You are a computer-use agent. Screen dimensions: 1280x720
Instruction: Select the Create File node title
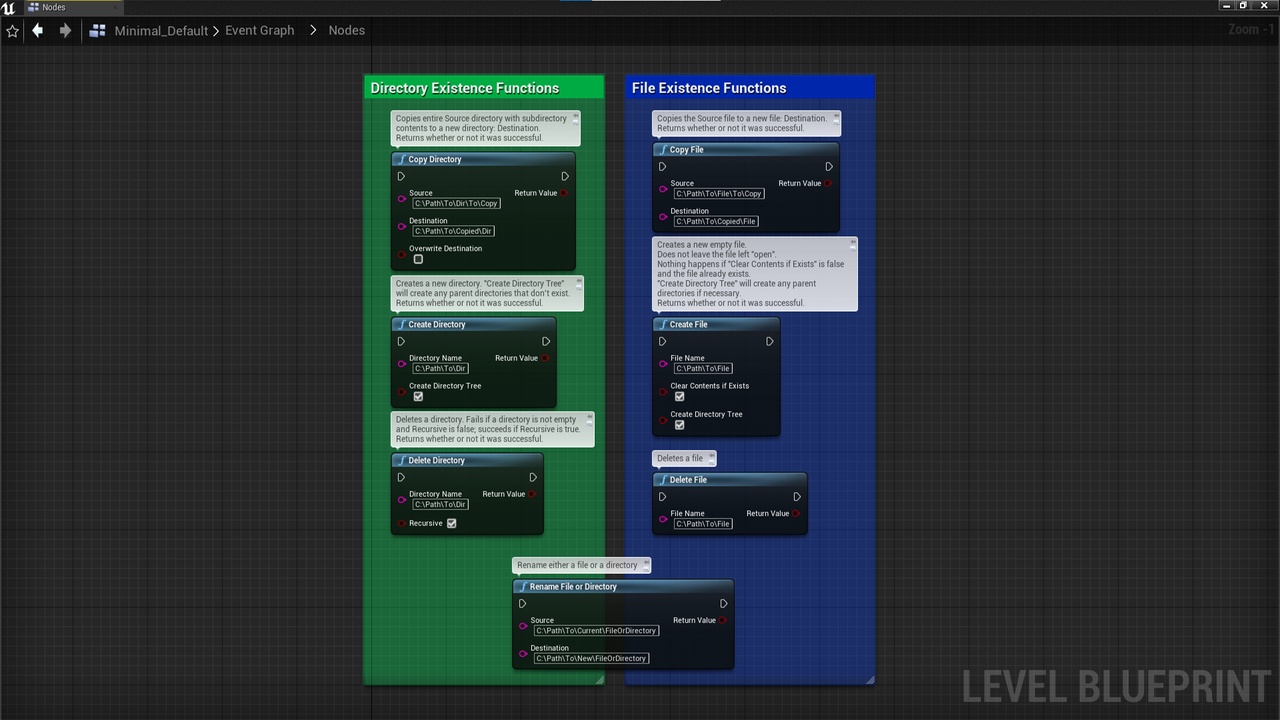(688, 324)
